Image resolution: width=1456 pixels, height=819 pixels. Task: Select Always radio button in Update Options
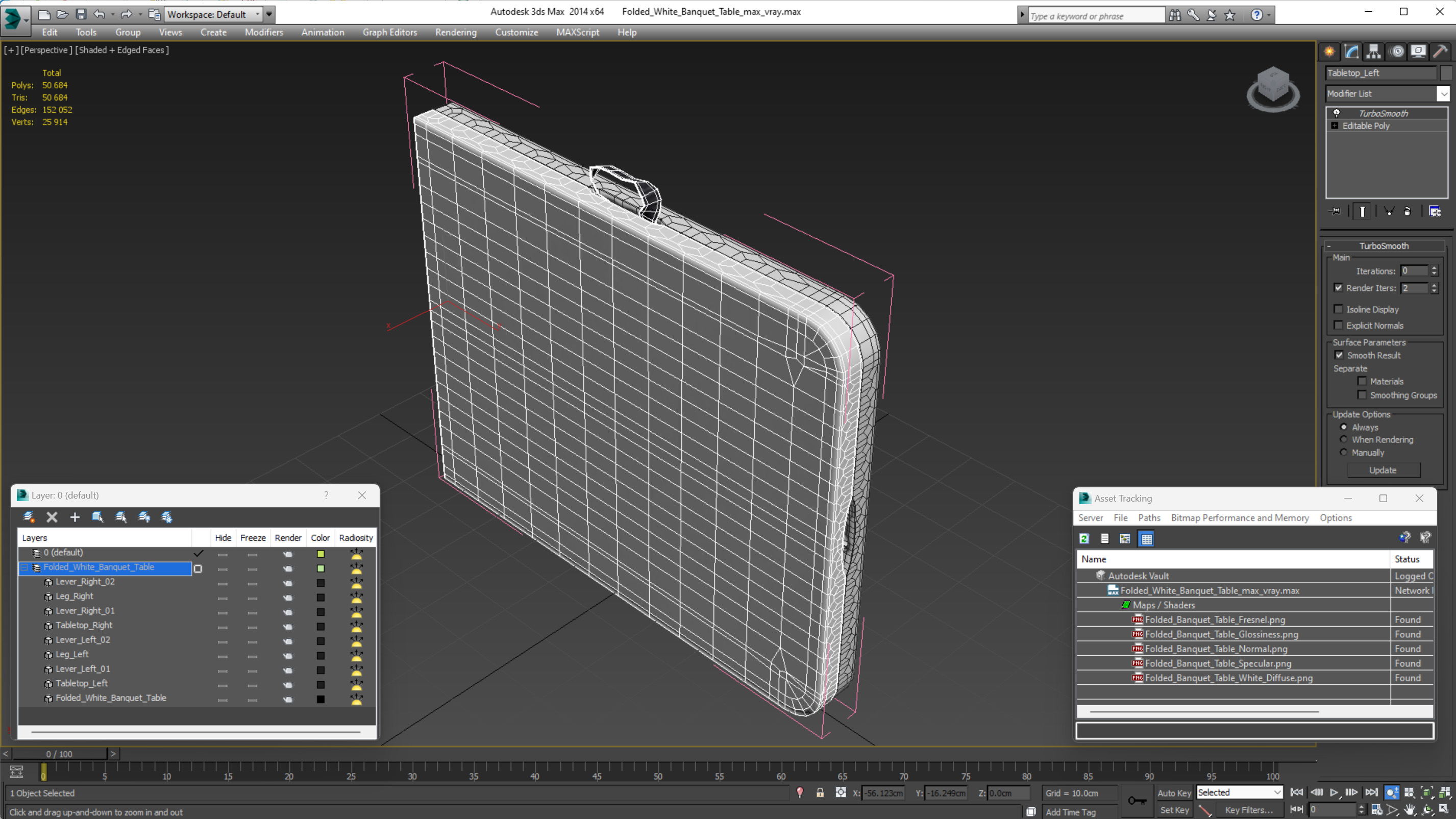tap(1343, 427)
